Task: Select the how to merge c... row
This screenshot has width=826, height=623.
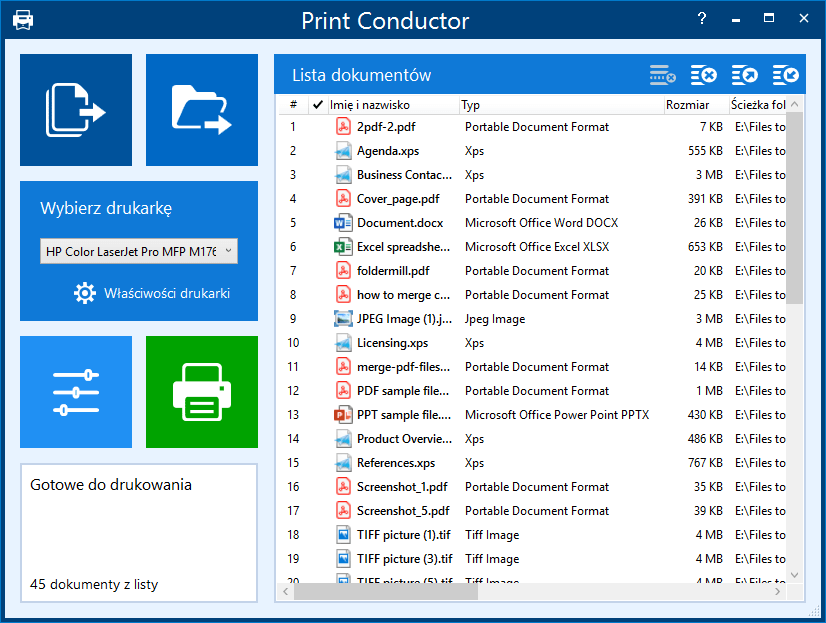Action: (532, 295)
